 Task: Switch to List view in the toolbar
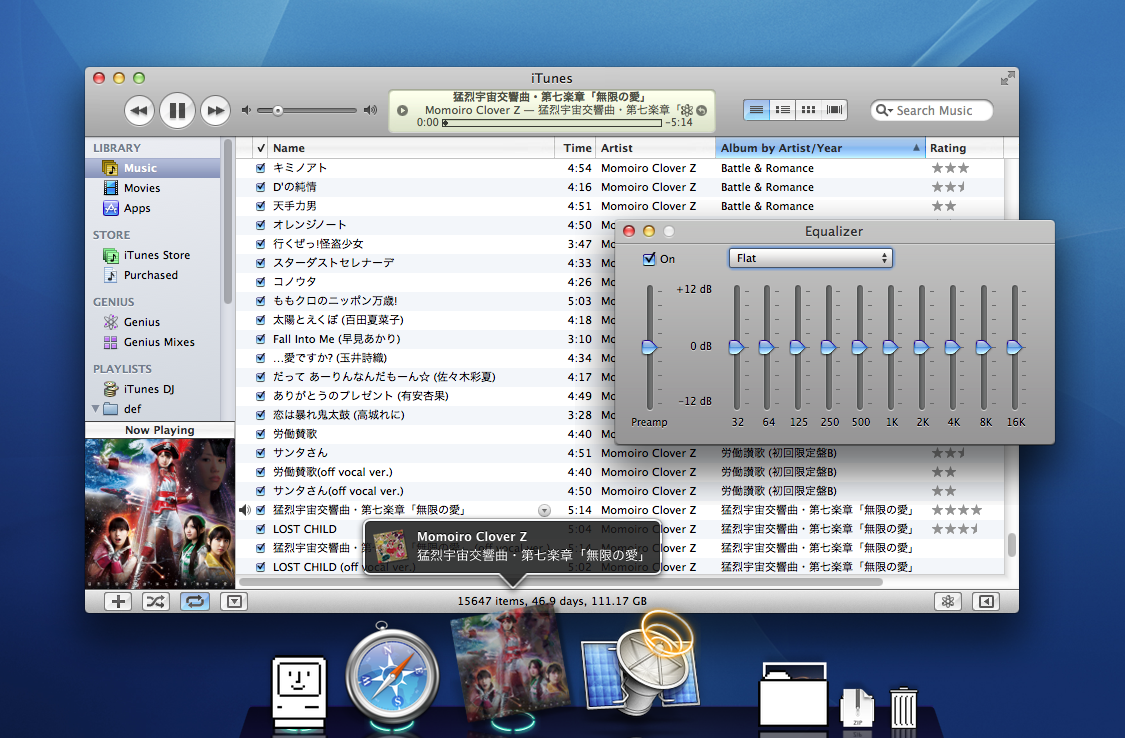(757, 110)
